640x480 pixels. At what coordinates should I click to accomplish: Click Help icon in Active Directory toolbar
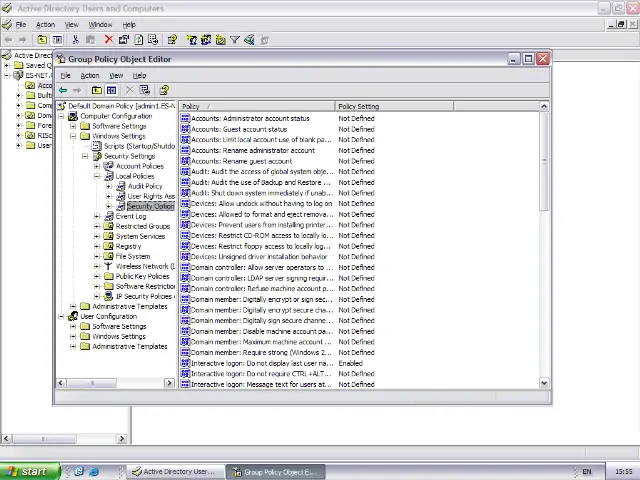pos(172,40)
